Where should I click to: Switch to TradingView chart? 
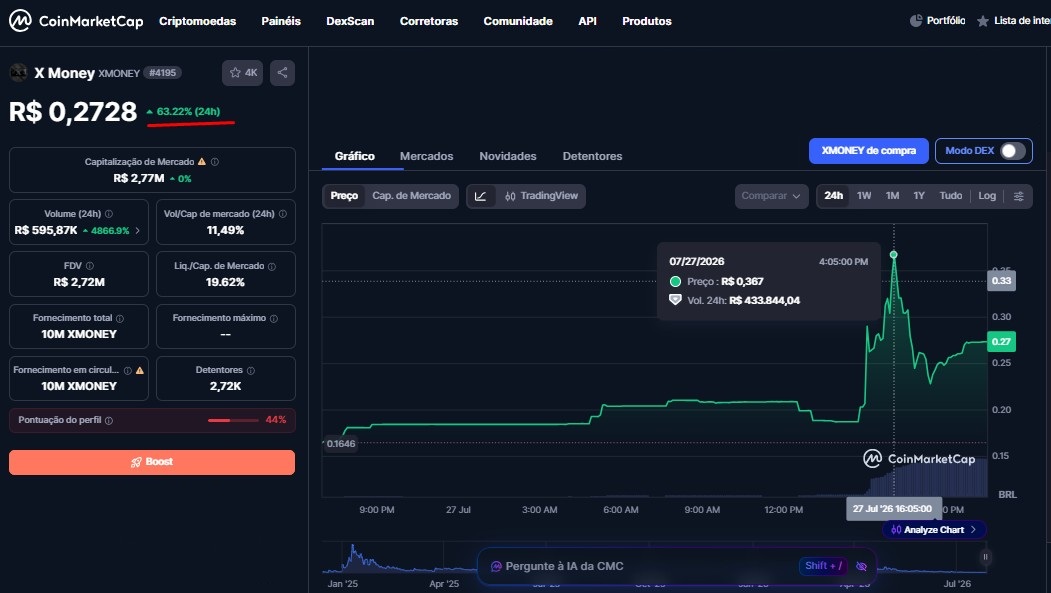541,196
